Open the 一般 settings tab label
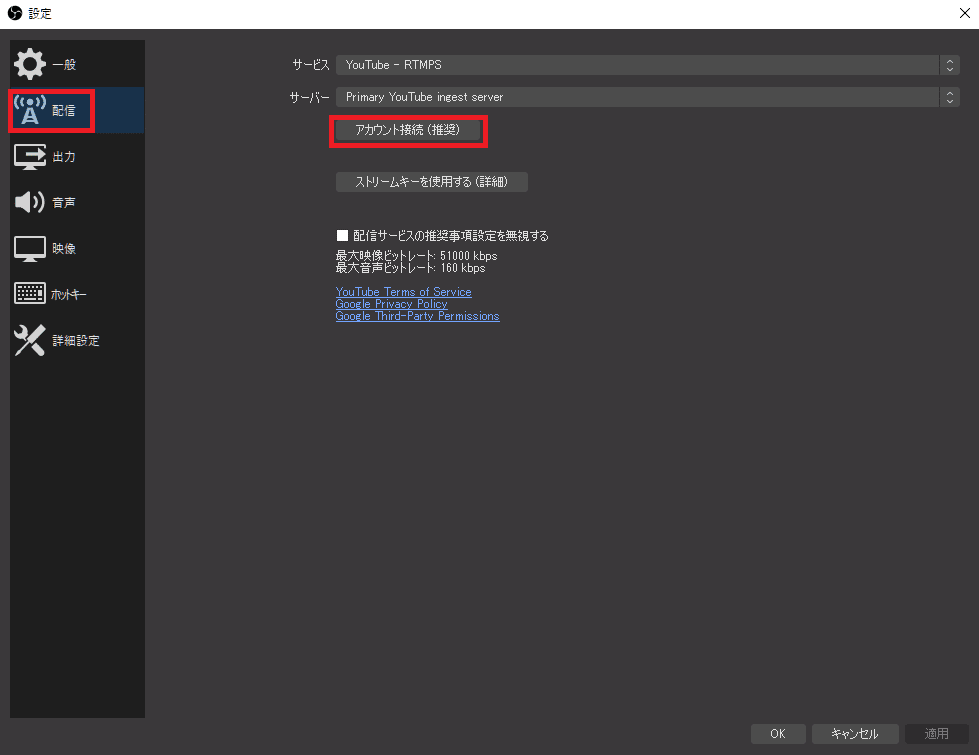 [x=64, y=64]
